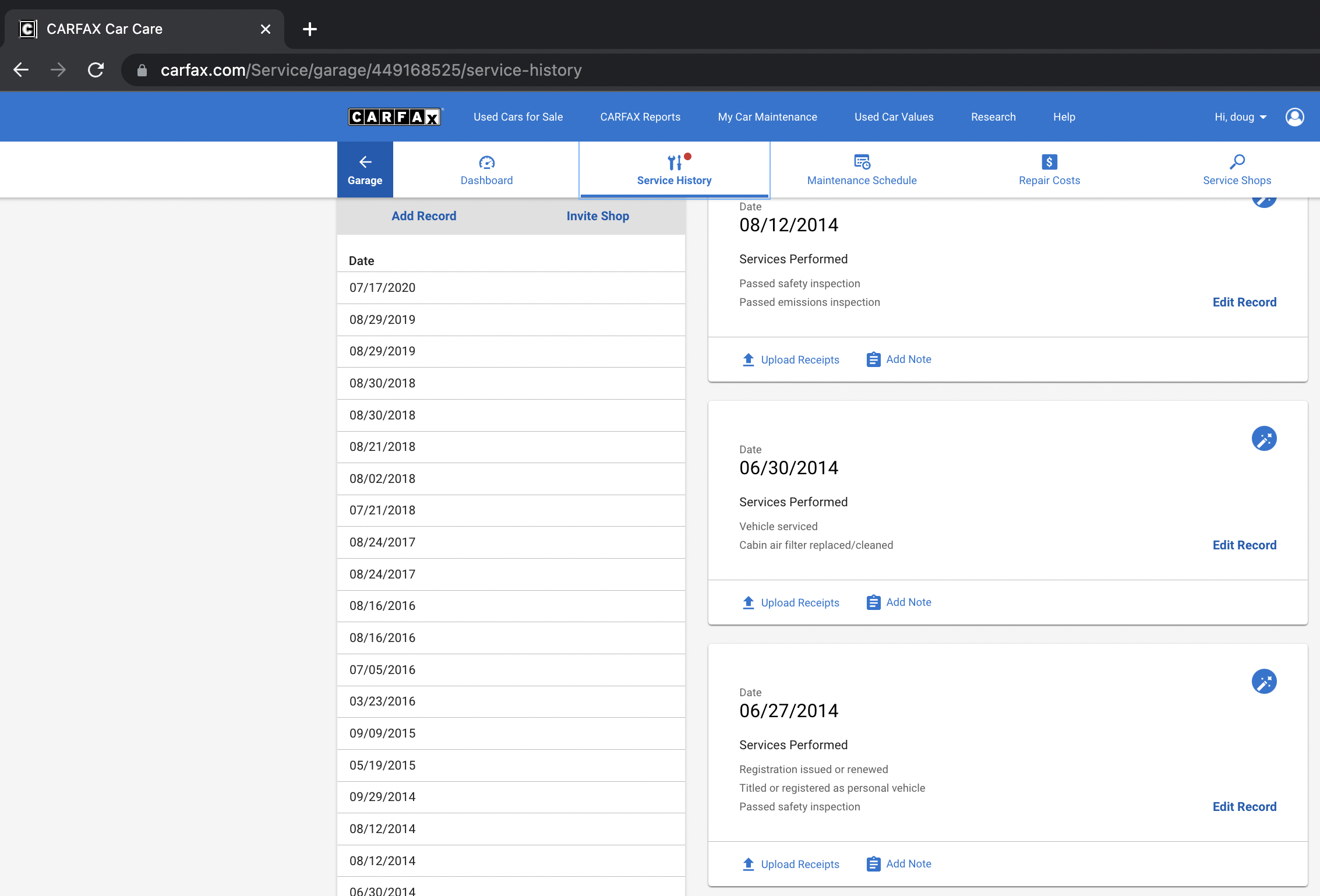Select the 09/29/2014 date row
This screenshot has width=1320, height=896.
[511, 797]
